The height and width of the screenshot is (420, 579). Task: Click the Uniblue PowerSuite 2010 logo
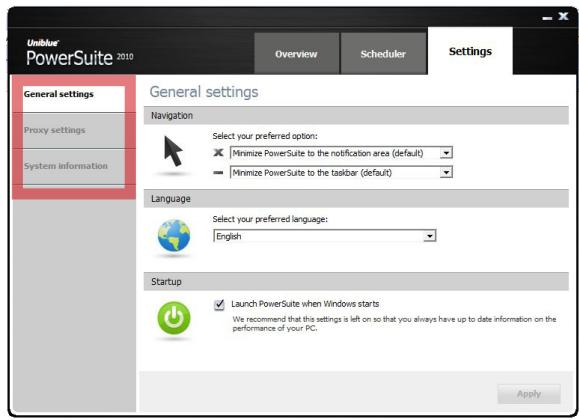tap(80, 52)
